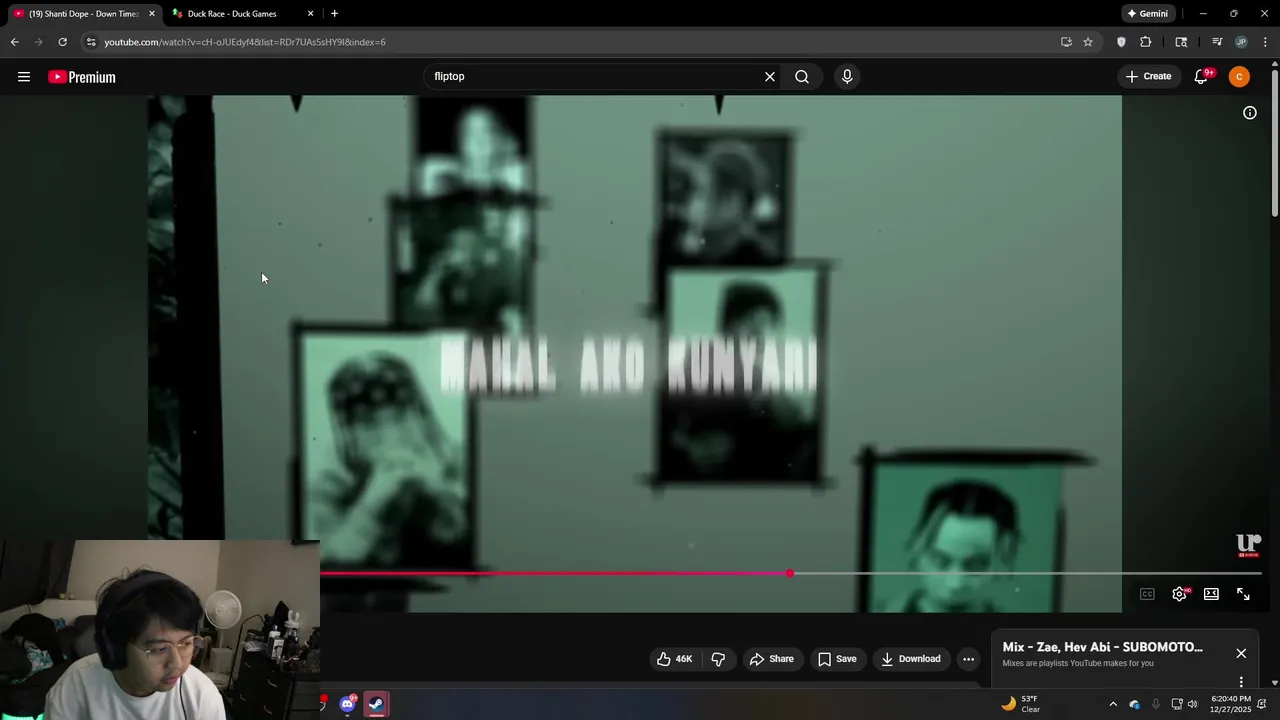The width and height of the screenshot is (1280, 720).
Task: Open the orange account avatar menu
Action: pos(1239,77)
